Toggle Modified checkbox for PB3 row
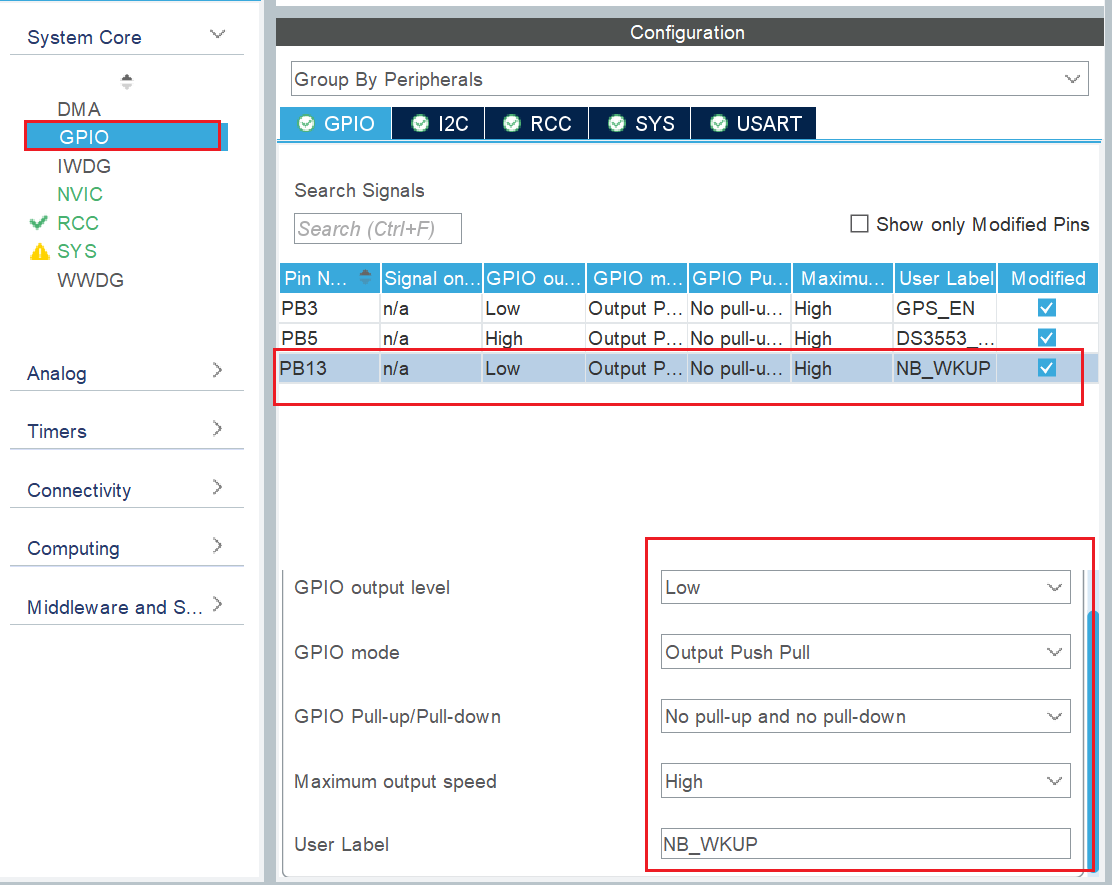The height and width of the screenshot is (895, 1112). tap(1047, 309)
